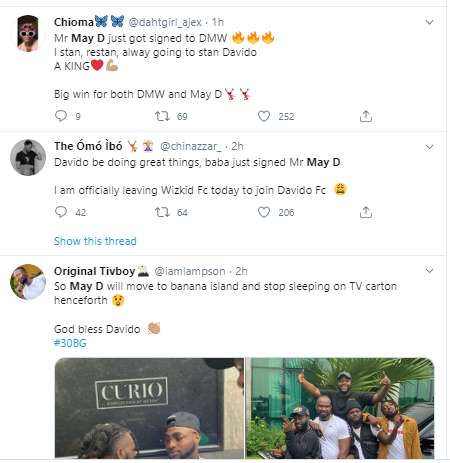Reply to The Ómó Ìbó's tweet

pyautogui.click(x=61, y=212)
